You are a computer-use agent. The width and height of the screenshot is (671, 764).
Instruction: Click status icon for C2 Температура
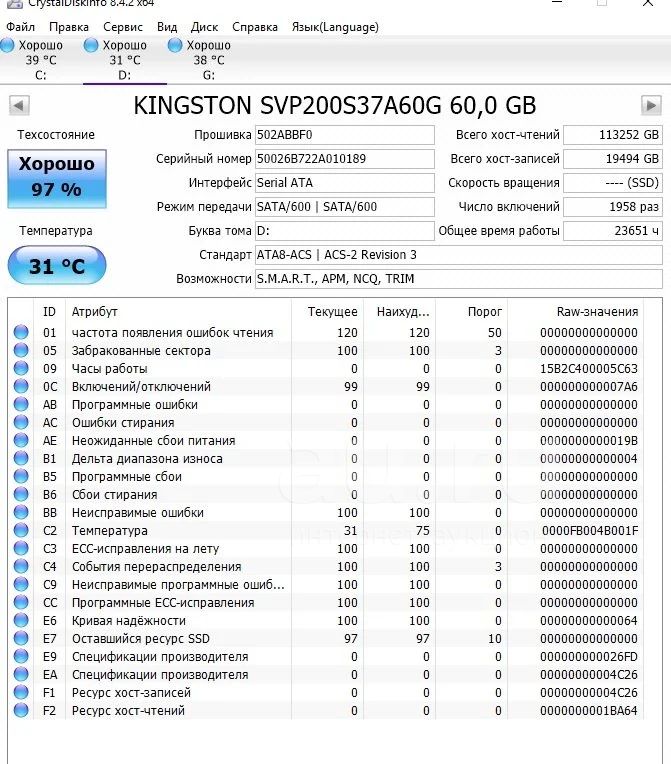click(x=21, y=530)
